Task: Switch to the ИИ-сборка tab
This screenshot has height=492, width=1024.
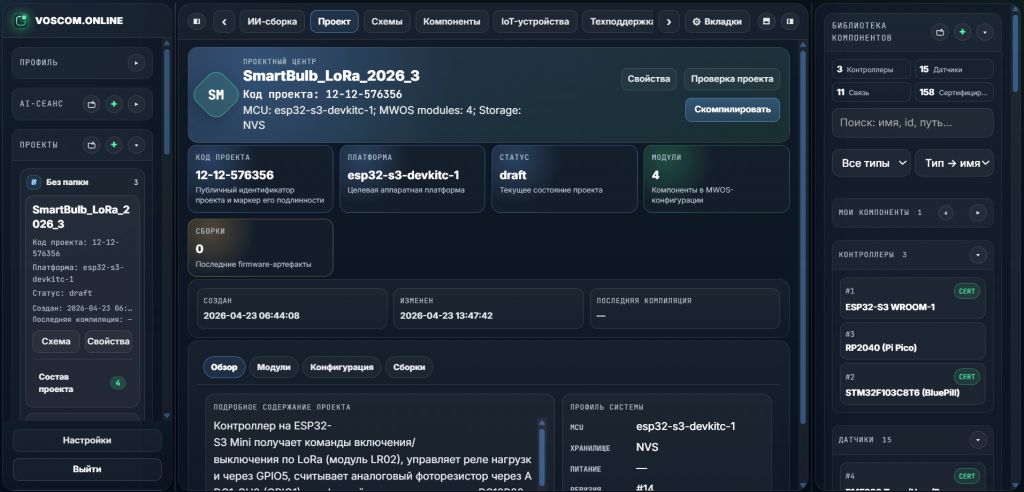Action: pos(272,22)
